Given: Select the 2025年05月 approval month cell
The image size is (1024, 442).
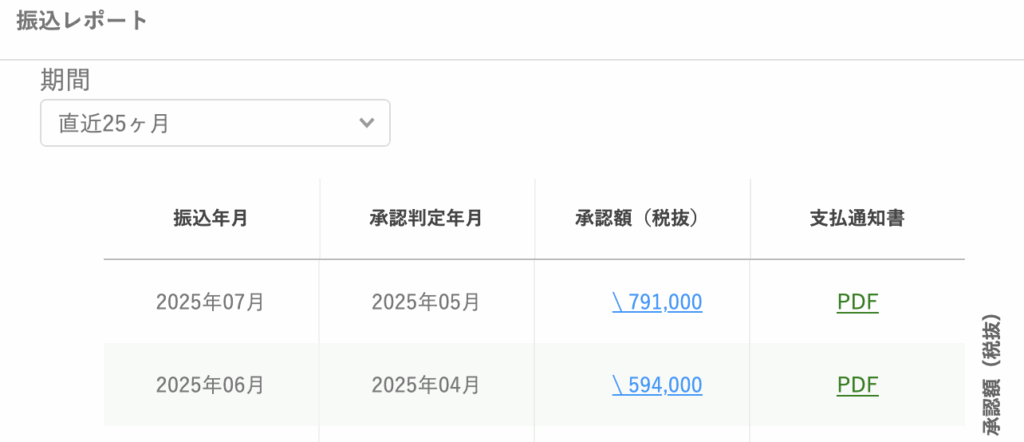Looking at the screenshot, I should [426, 302].
